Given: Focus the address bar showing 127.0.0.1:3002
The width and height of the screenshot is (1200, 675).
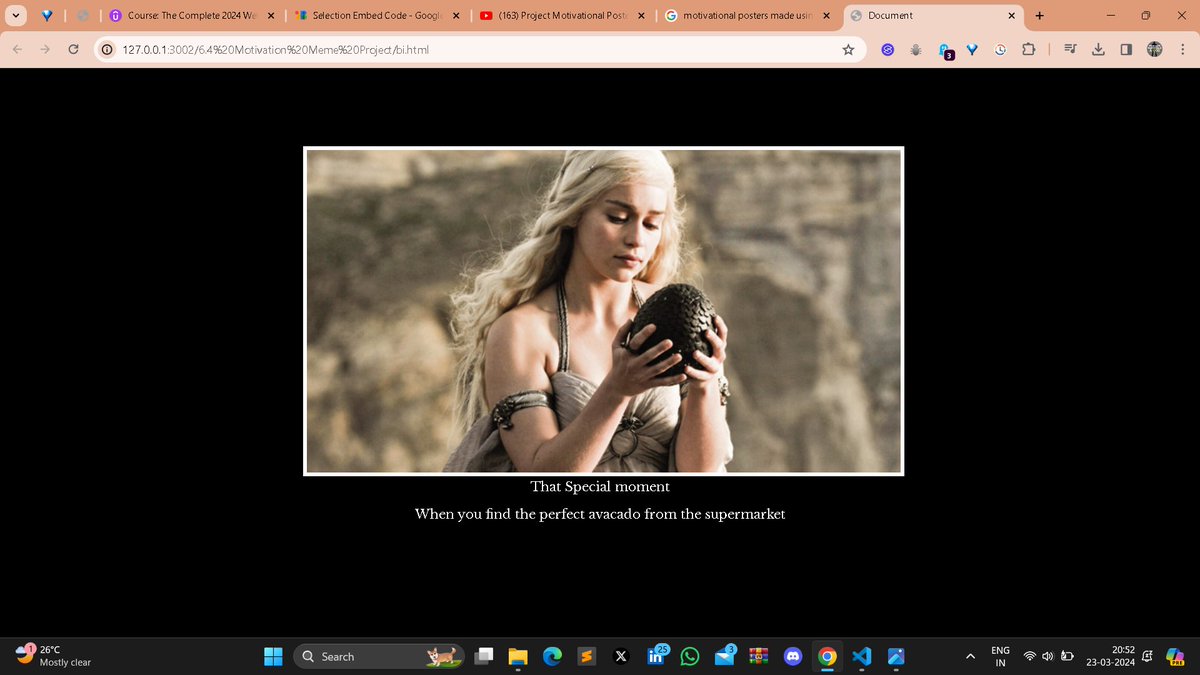Looking at the screenshot, I should pyautogui.click(x=480, y=49).
